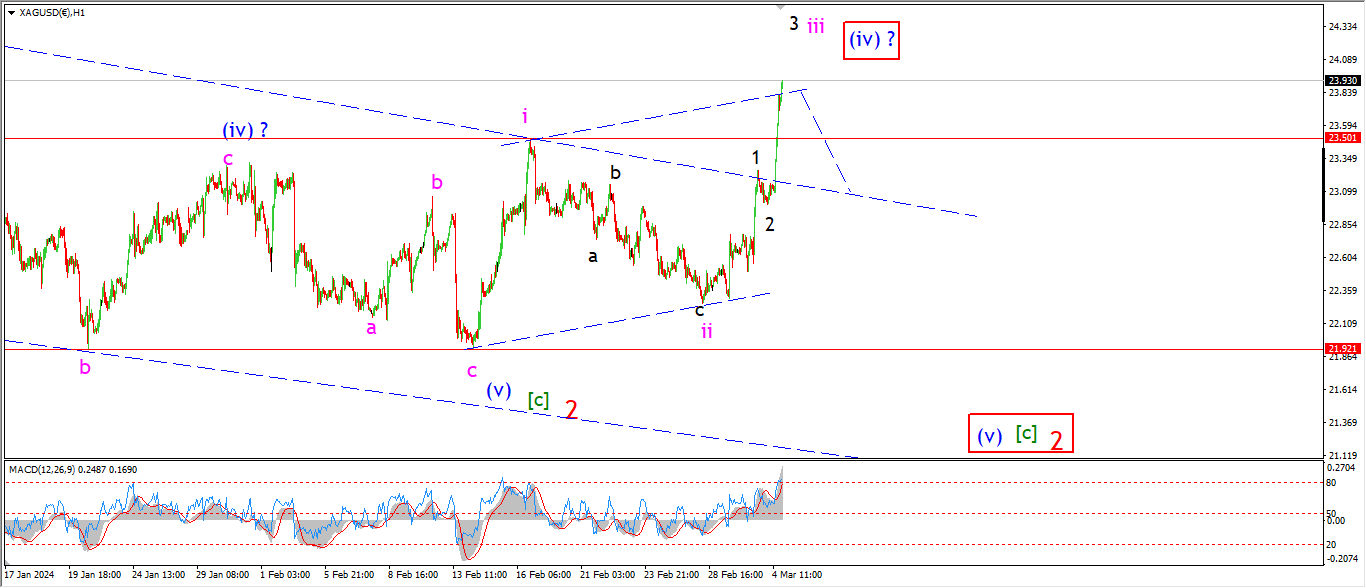The width and height of the screenshot is (1366, 588).
Task: Select the pink wave 'ii' label
Action: pyautogui.click(x=706, y=331)
